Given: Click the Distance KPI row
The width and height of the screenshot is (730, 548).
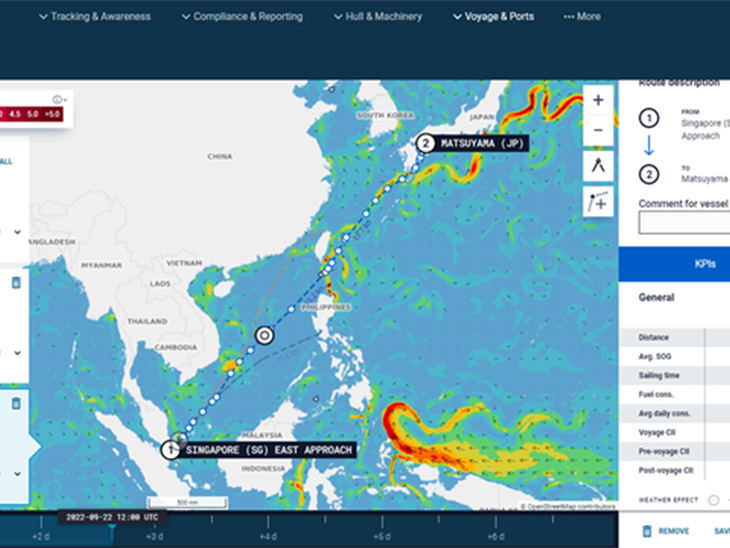Looking at the screenshot, I should (x=675, y=338).
